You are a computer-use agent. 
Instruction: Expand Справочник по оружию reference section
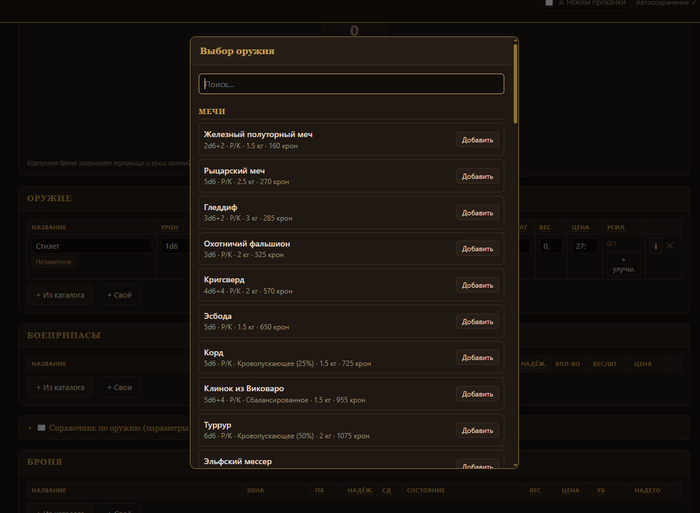(x=118, y=428)
